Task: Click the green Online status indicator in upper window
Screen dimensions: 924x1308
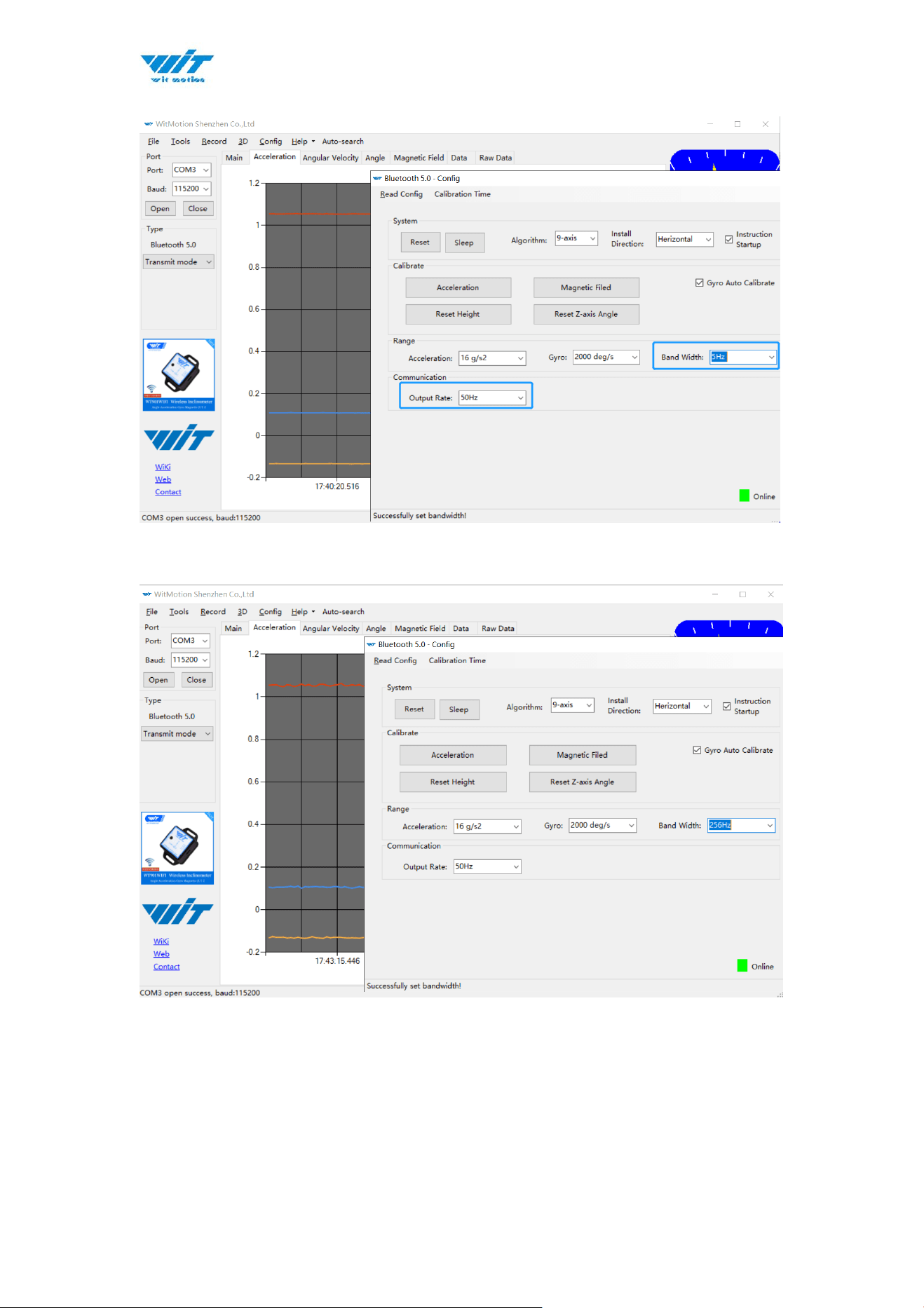Action: coord(745,496)
